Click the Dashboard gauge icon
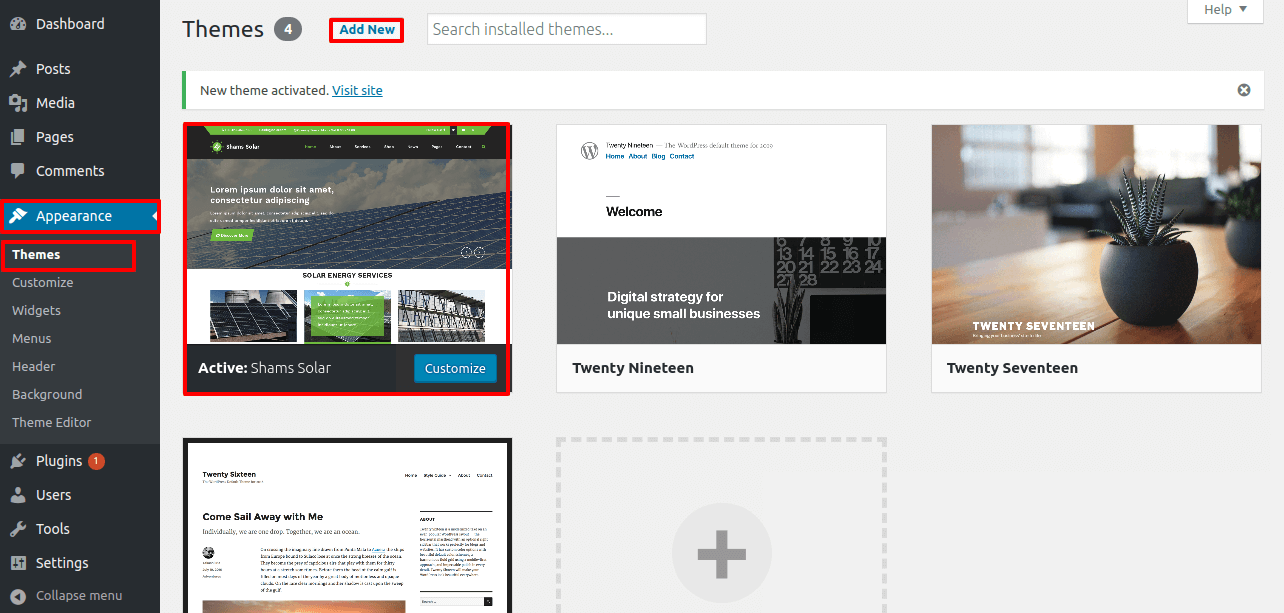This screenshot has height=613, width=1284. [x=18, y=24]
